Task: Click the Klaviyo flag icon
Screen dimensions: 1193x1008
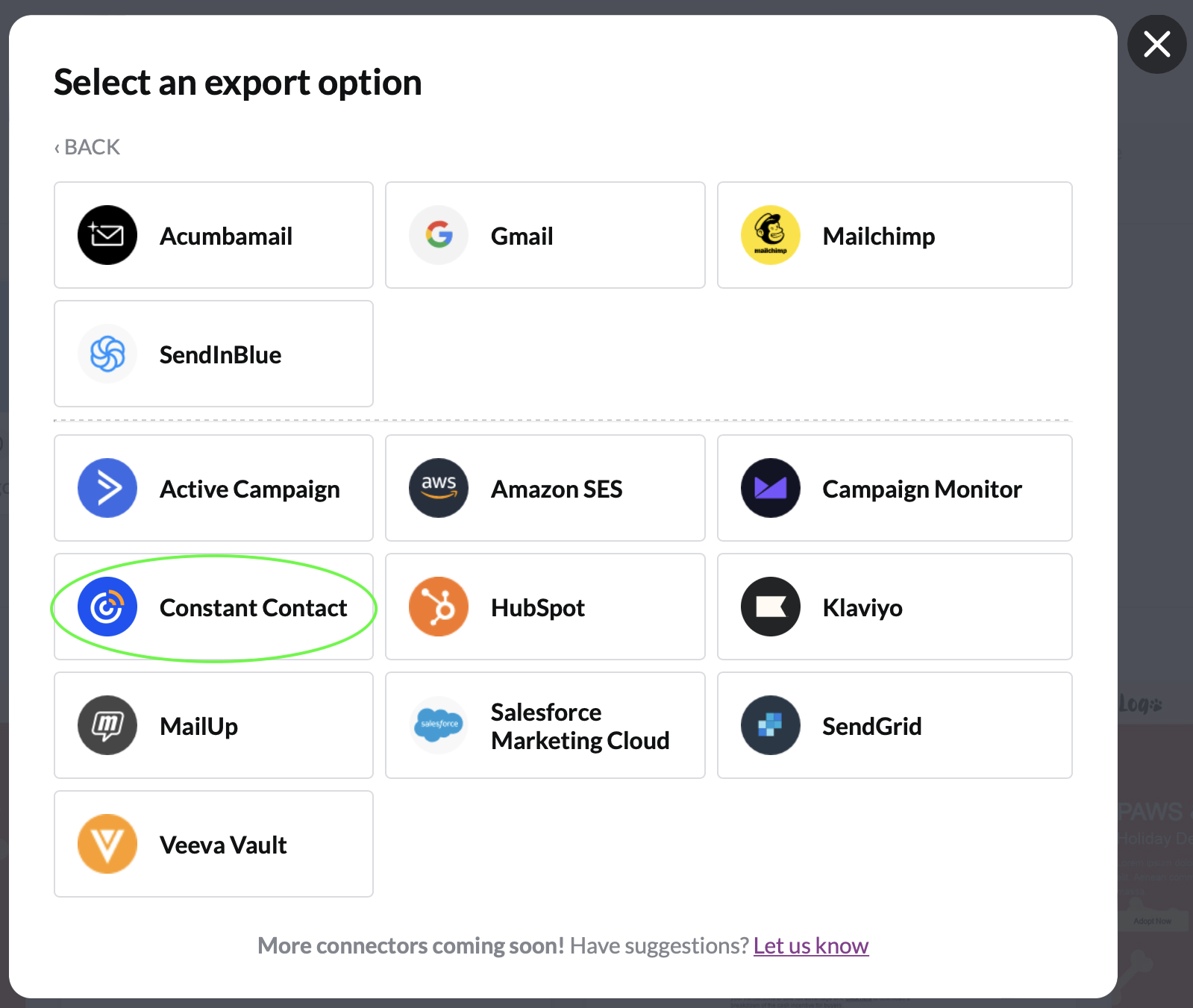Action: tap(771, 607)
